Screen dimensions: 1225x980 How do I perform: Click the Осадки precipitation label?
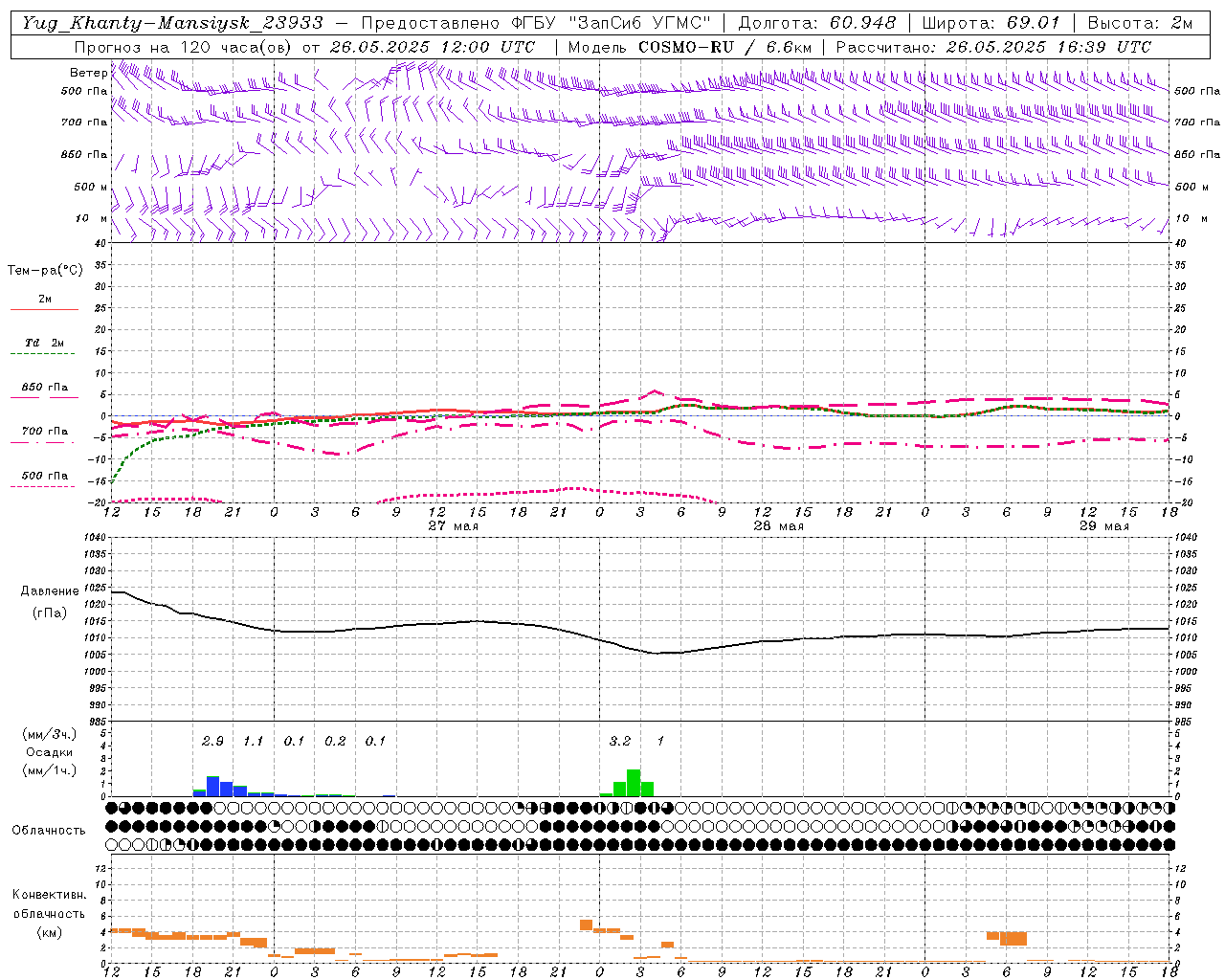(49, 752)
